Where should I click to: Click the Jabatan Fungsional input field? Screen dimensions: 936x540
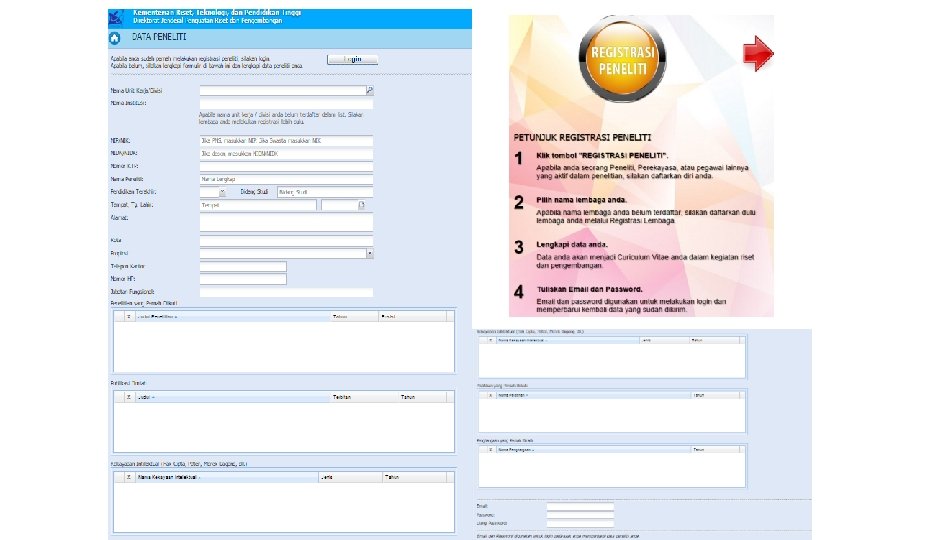point(286,292)
